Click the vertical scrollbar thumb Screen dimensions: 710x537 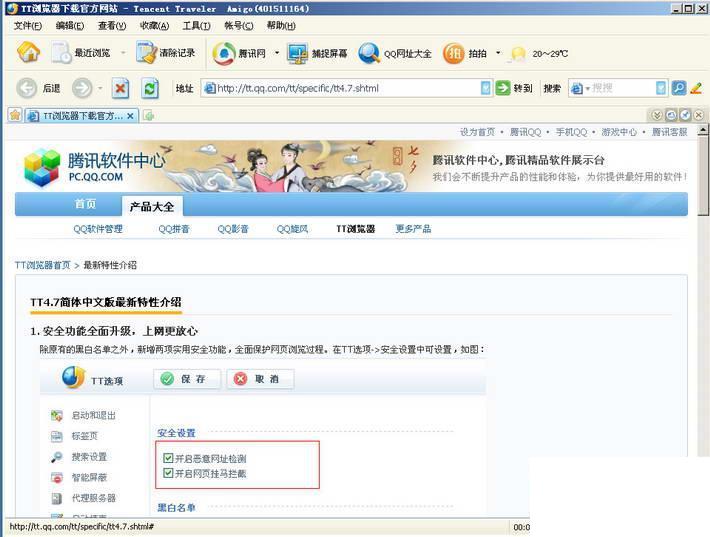pyautogui.click(x=703, y=176)
